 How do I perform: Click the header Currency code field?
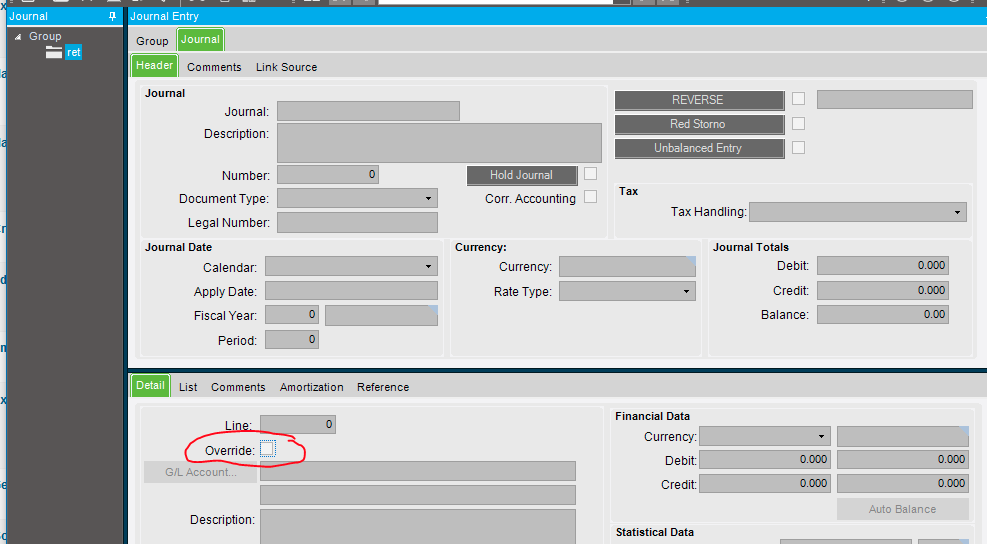[x=627, y=266]
